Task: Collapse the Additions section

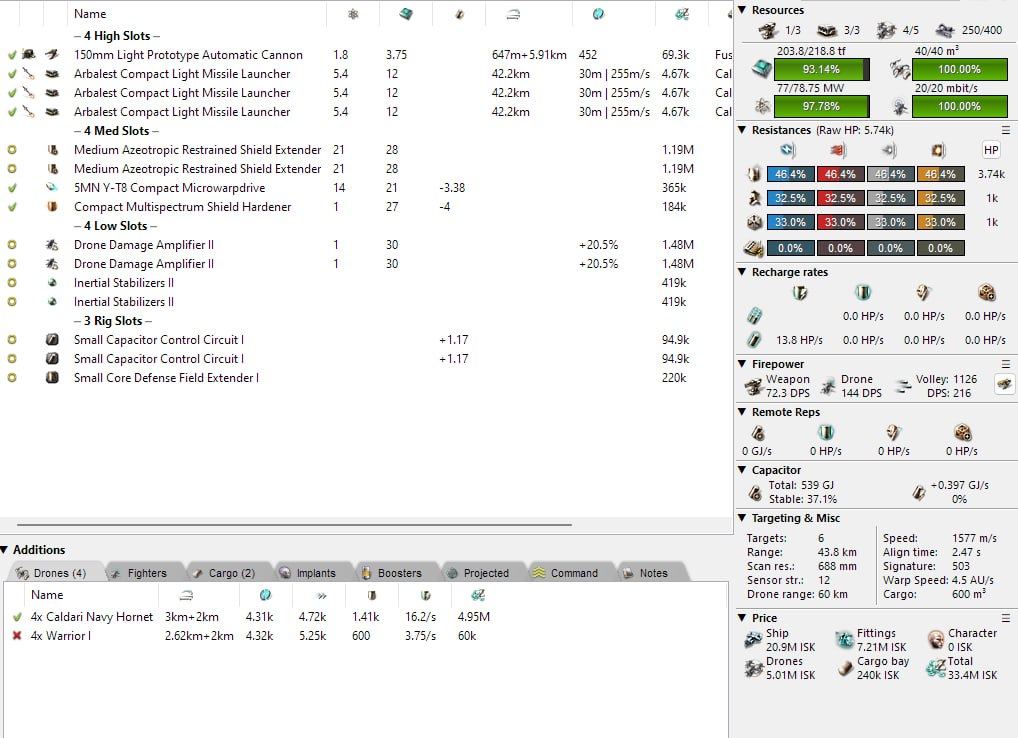Action: point(5,550)
